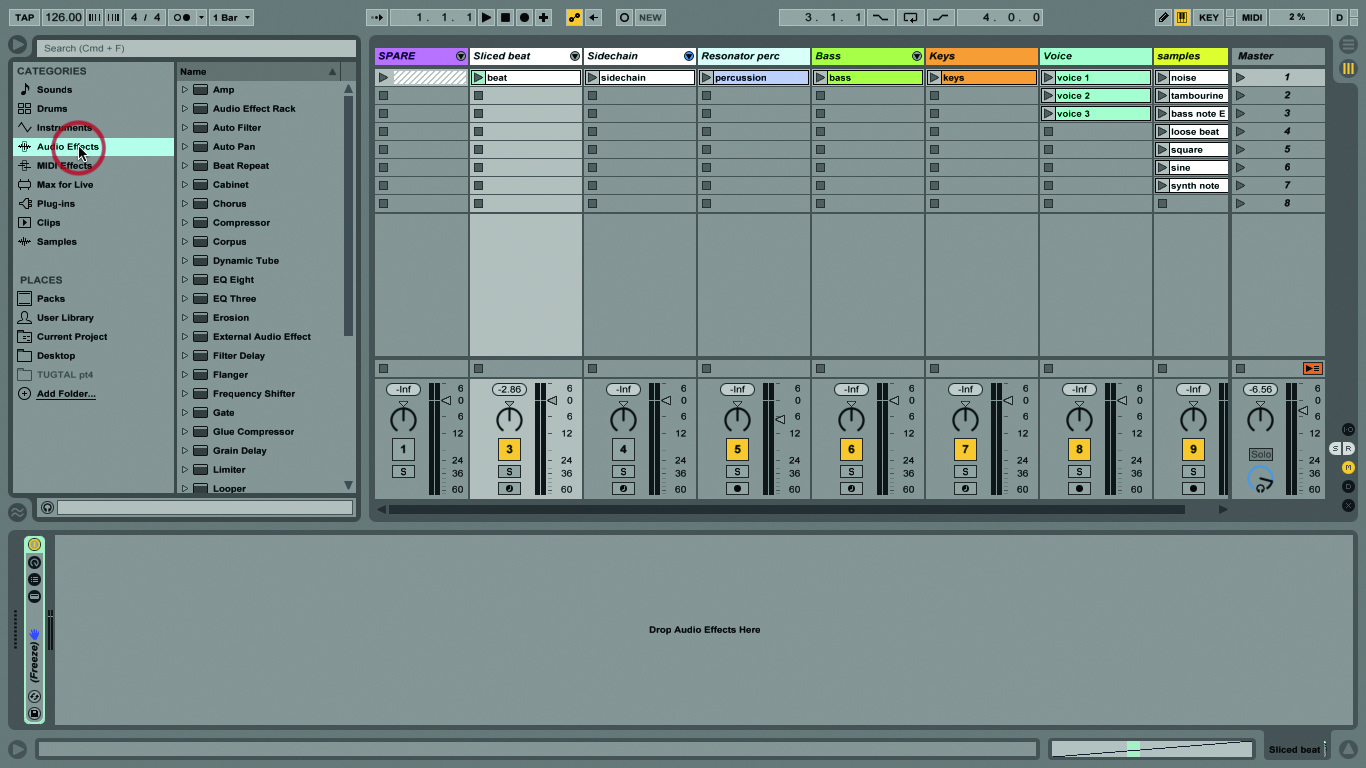Click the browser search field
1366x768 pixels.
(x=195, y=48)
